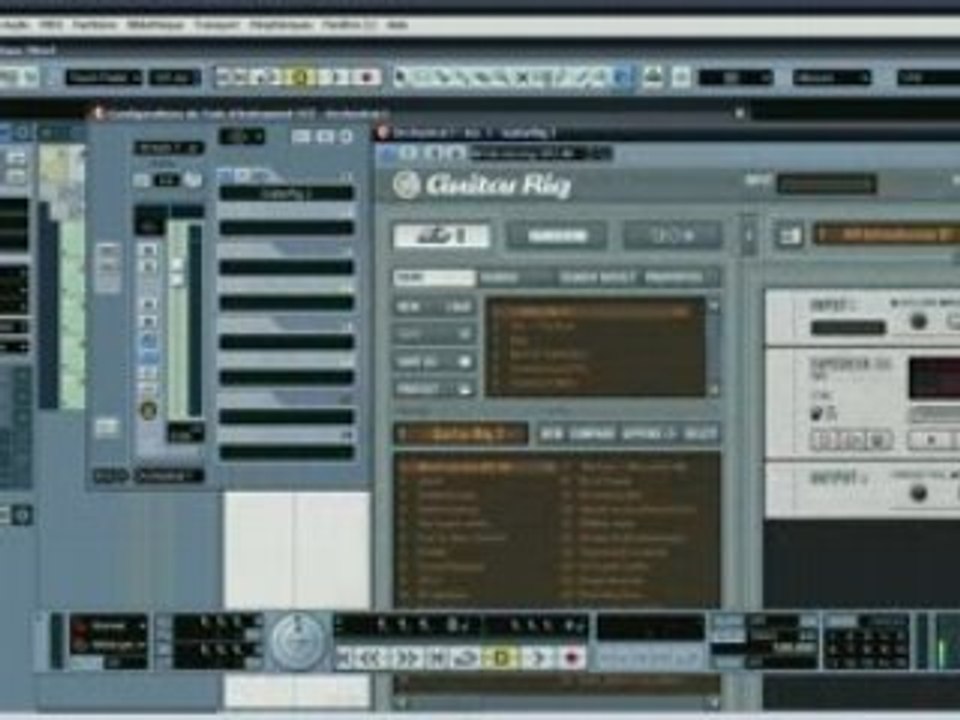
Task: Switch to the Bank tab in Guitar Rig
Action: coord(434,278)
